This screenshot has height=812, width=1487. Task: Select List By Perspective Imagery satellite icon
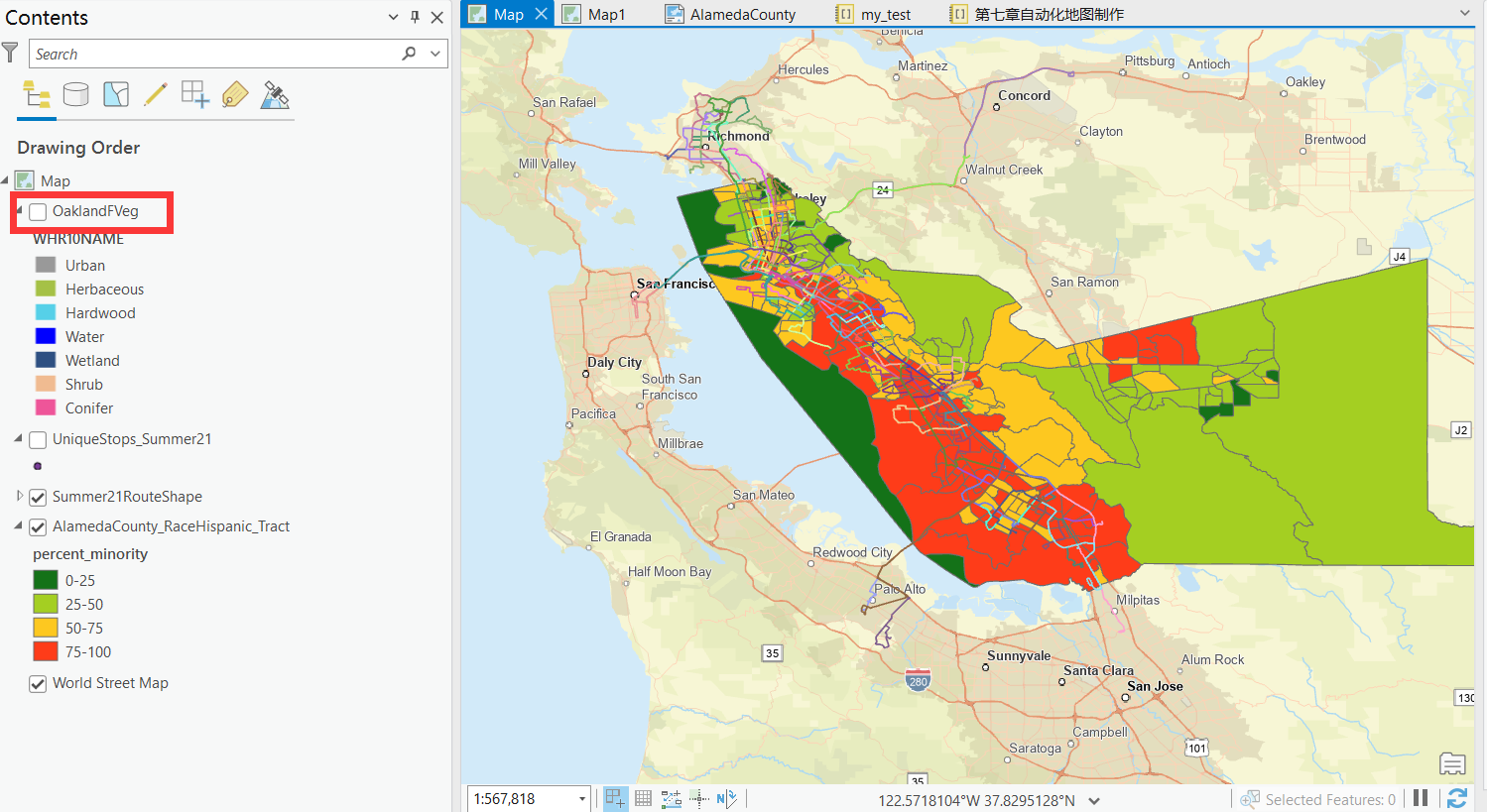pyautogui.click(x=275, y=95)
